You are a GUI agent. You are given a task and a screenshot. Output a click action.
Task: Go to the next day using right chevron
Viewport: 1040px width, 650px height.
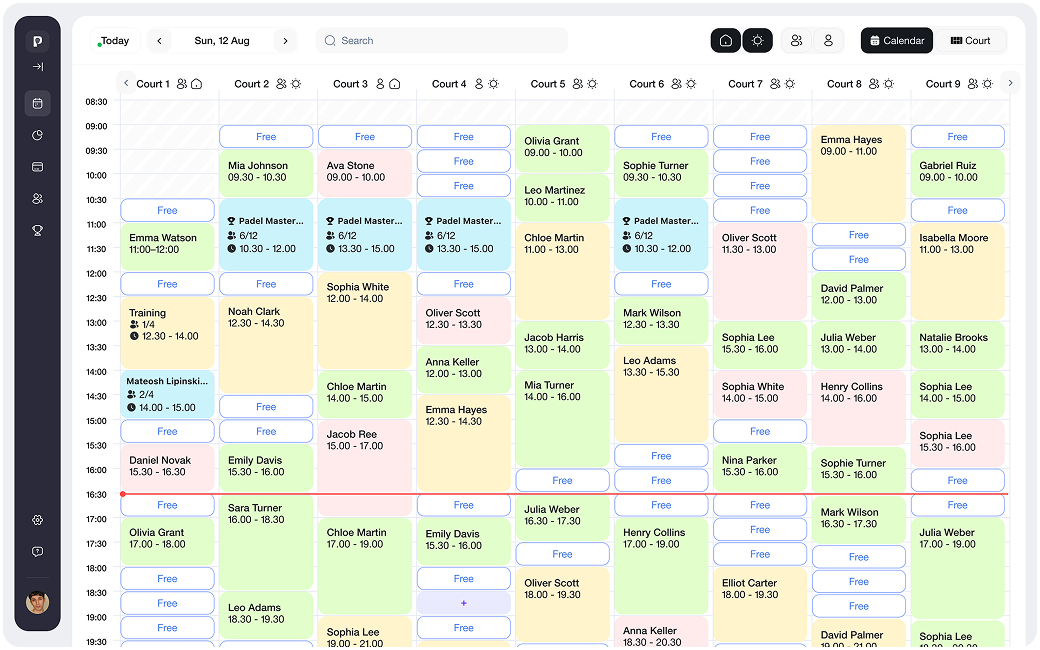point(285,41)
